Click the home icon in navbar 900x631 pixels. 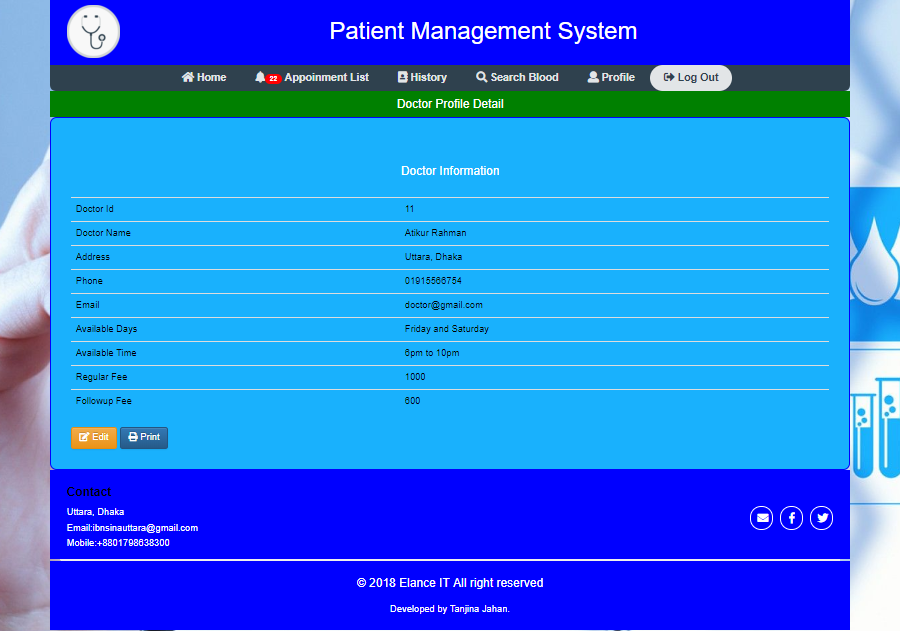pos(188,77)
